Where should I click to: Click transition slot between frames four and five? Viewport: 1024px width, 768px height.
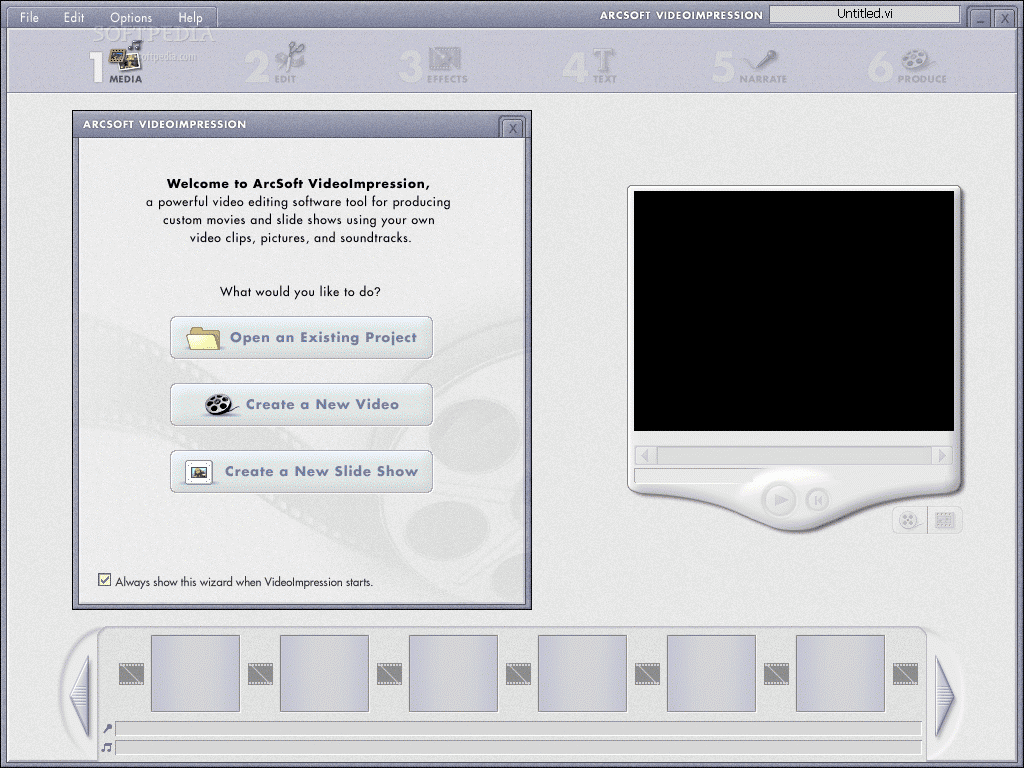pyautogui.click(x=647, y=674)
